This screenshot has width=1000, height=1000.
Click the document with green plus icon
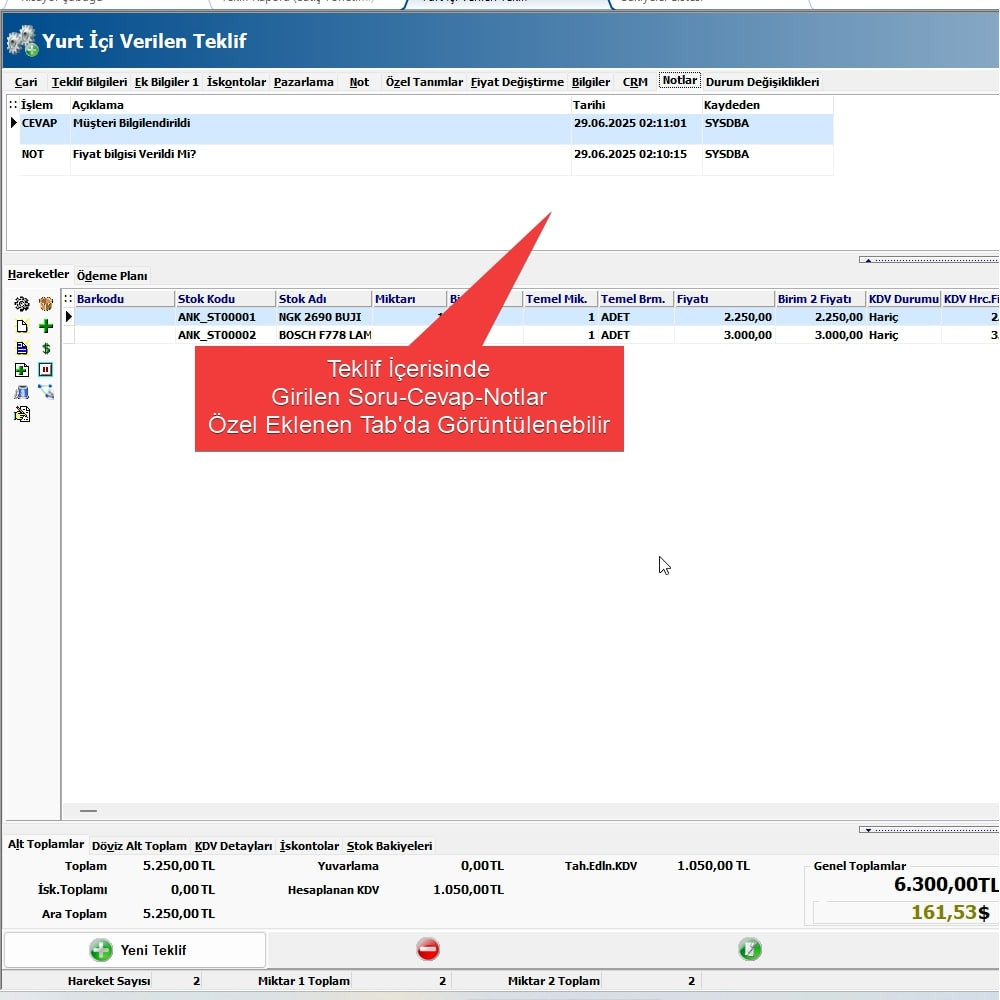(x=21, y=370)
